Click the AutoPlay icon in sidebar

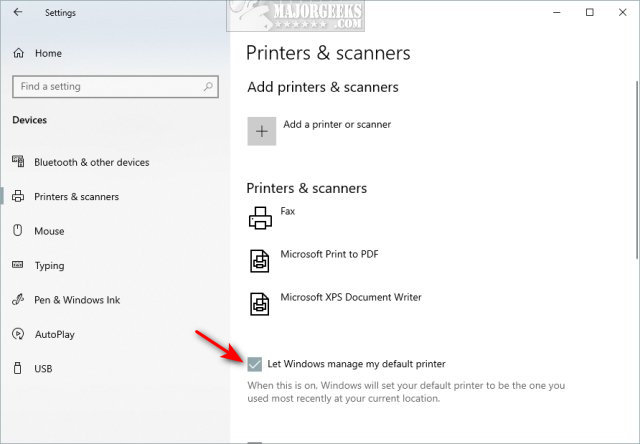point(18,334)
